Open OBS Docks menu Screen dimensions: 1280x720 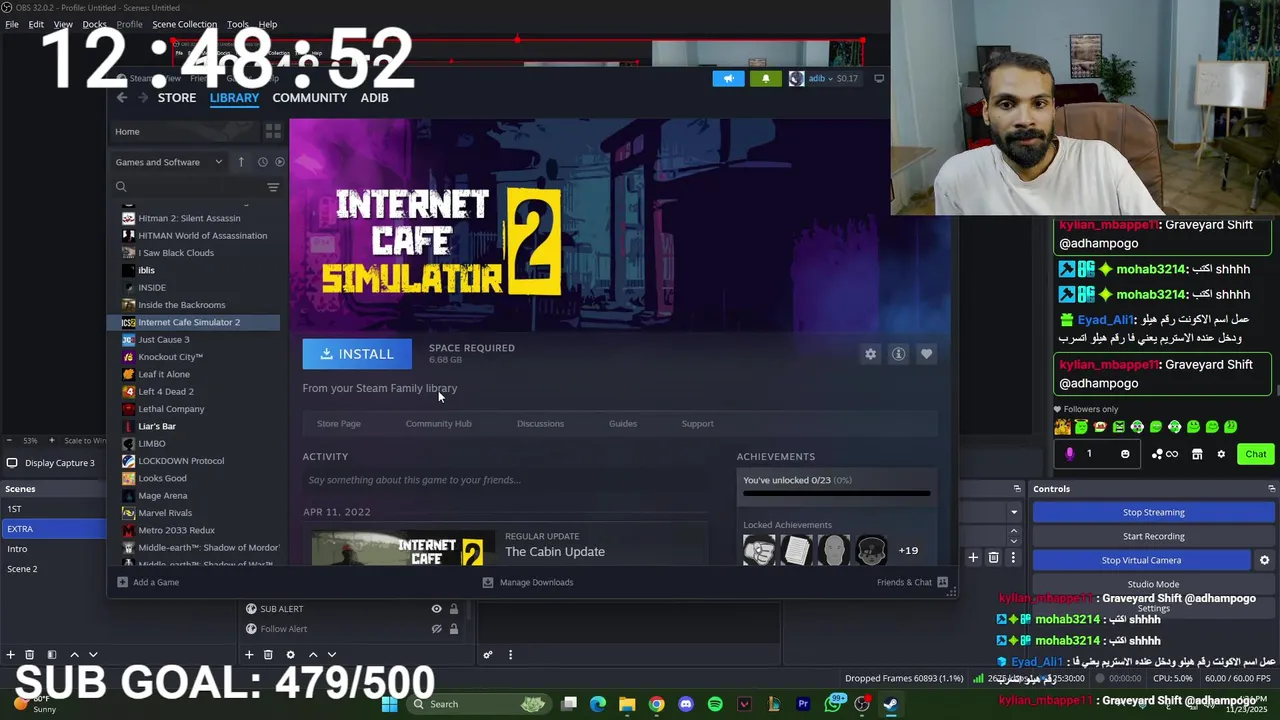pyautogui.click(x=94, y=24)
